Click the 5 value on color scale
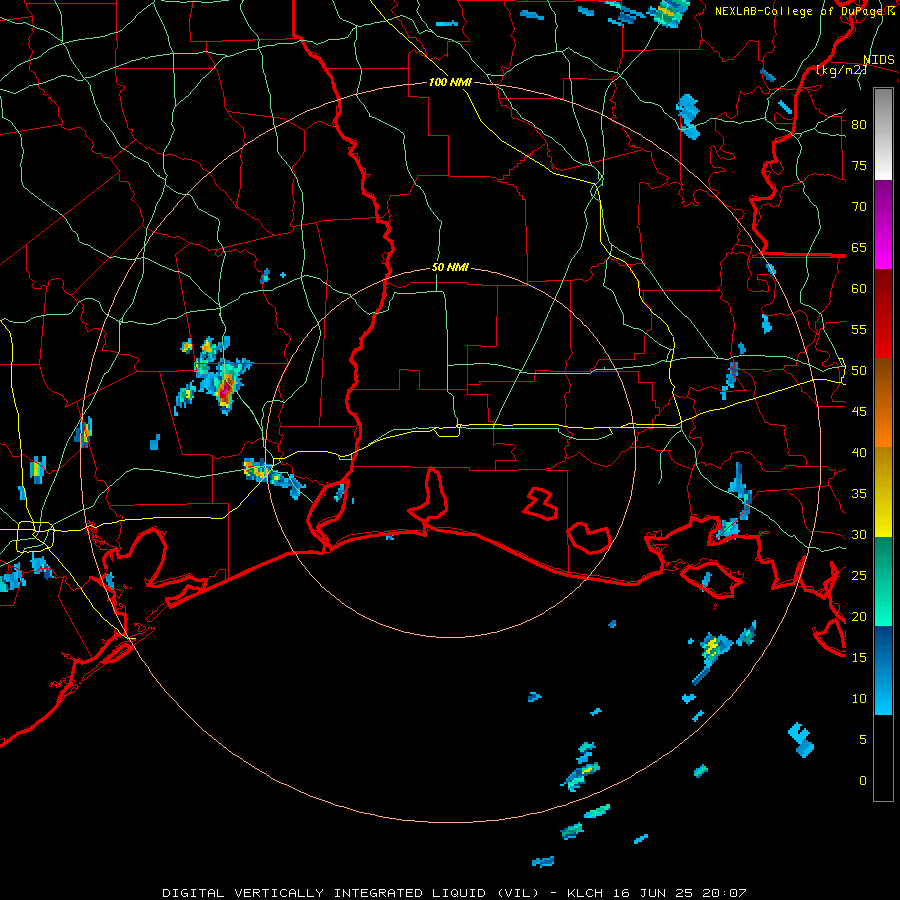The width and height of the screenshot is (900, 900). coord(863,739)
